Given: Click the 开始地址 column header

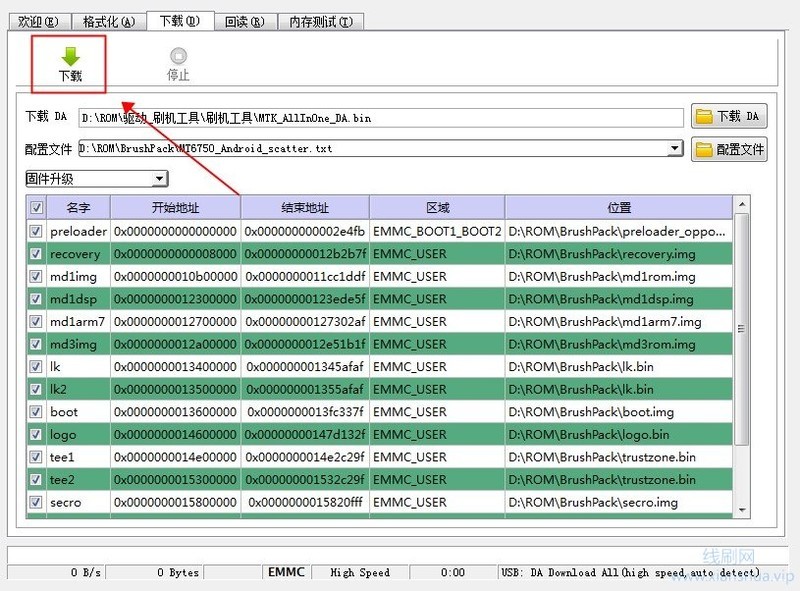Looking at the screenshot, I should 176,208.
